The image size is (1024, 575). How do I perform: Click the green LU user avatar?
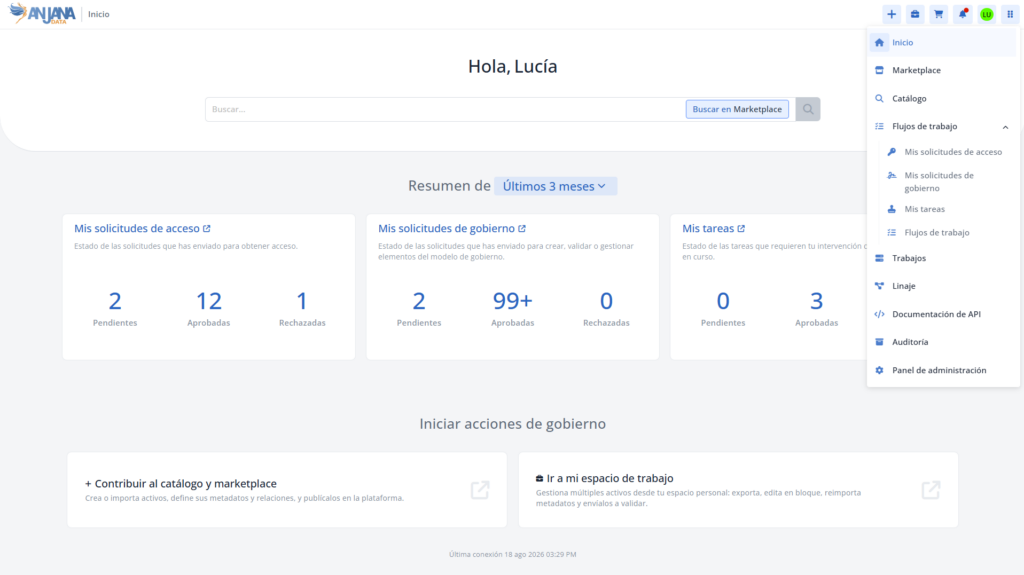(986, 14)
